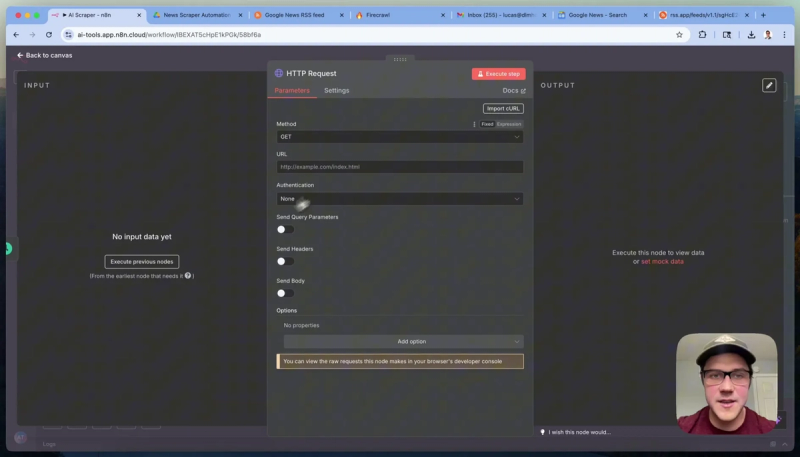Viewport: 800px width, 457px height.
Task: Click the browser forward arrow
Action: click(32, 35)
